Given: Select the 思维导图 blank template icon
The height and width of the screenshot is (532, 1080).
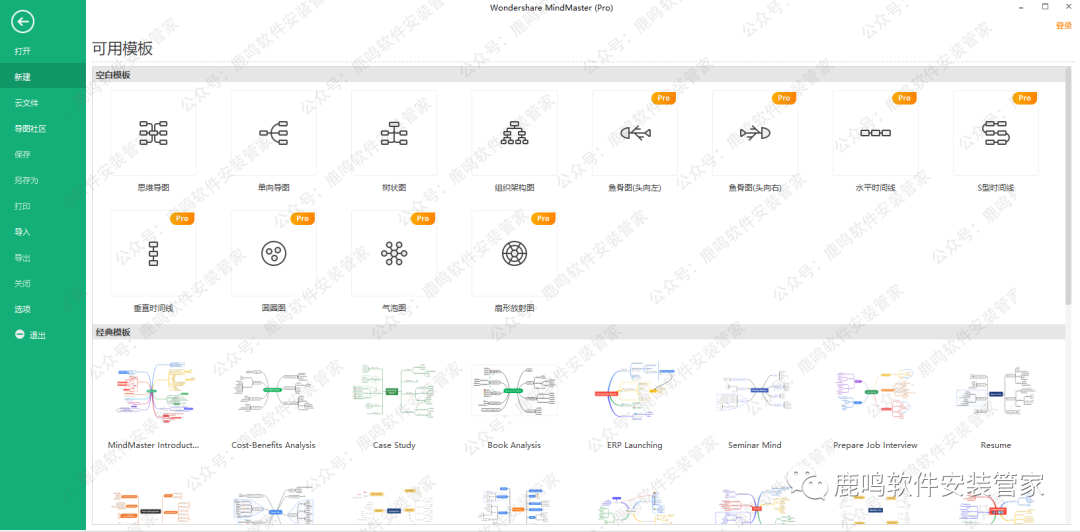Looking at the screenshot, I should pyautogui.click(x=153, y=133).
